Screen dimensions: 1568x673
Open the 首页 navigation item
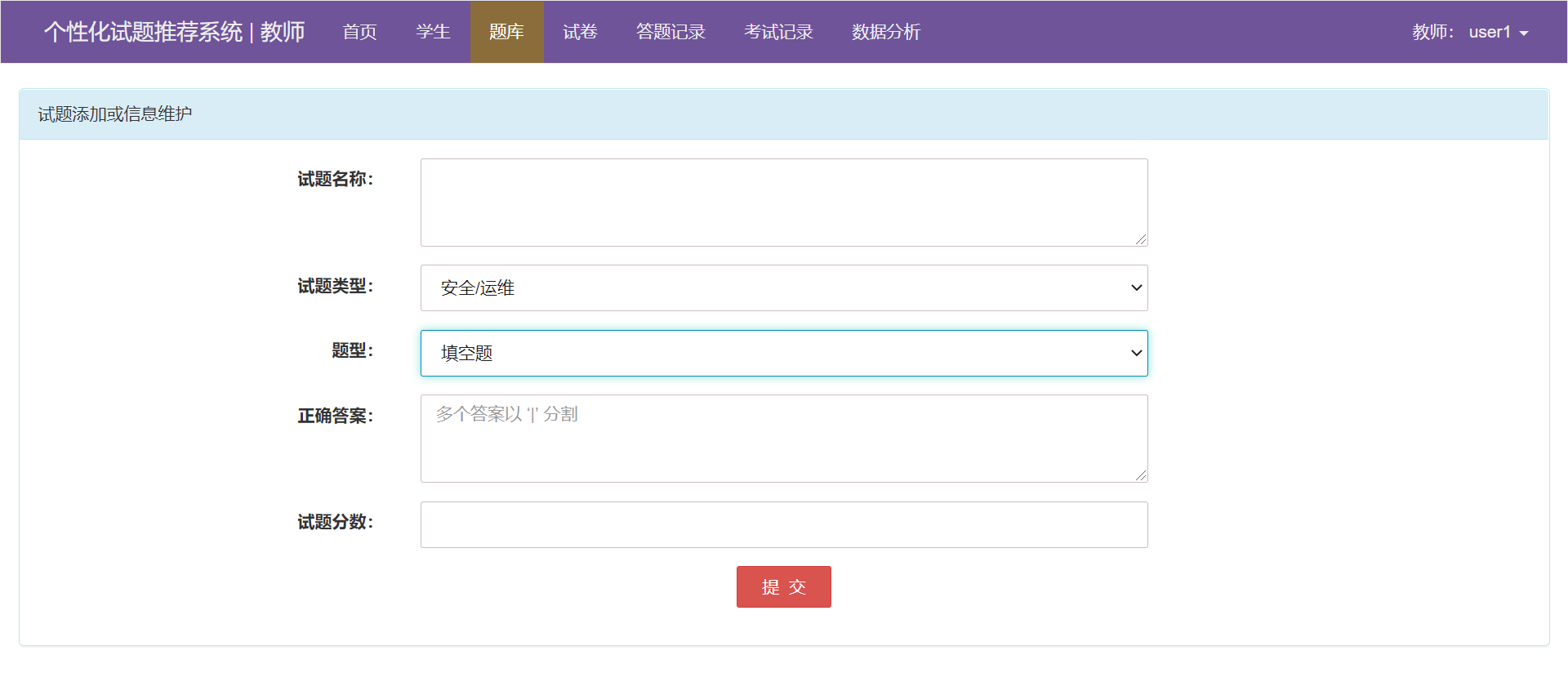(x=359, y=32)
